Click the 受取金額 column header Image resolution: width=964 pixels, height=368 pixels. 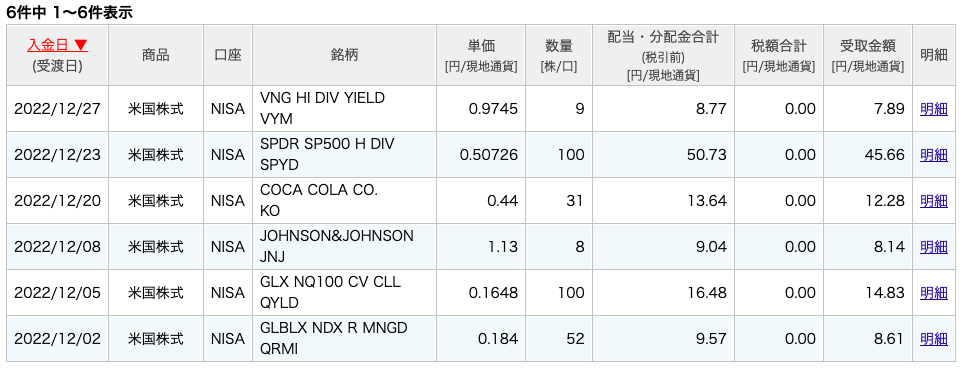point(867,55)
